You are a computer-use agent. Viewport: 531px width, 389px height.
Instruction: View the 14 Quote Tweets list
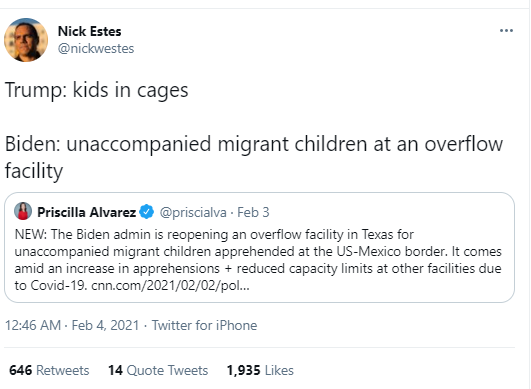click(158, 370)
